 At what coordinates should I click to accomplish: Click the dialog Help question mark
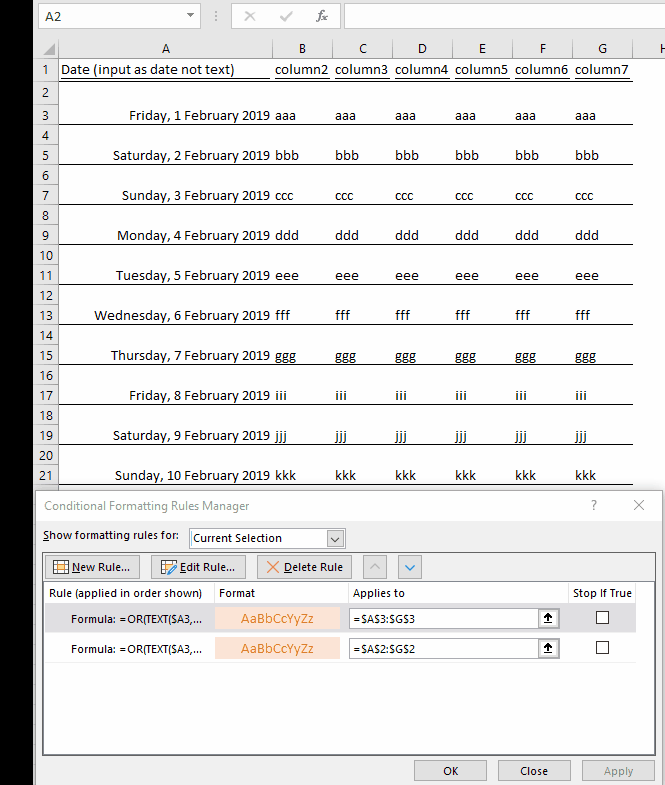coord(594,506)
